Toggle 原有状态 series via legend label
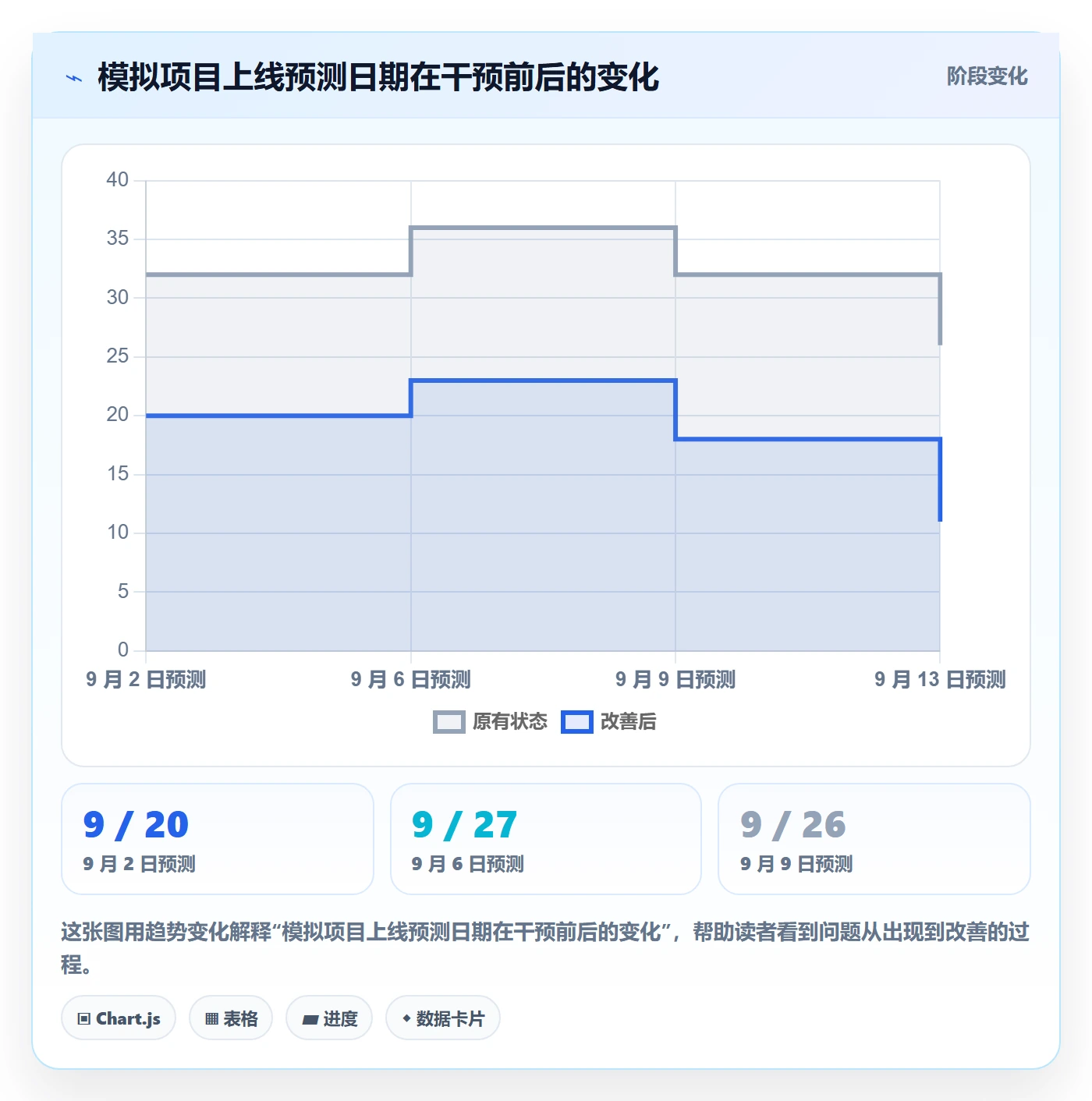1092x1101 pixels. click(510, 722)
